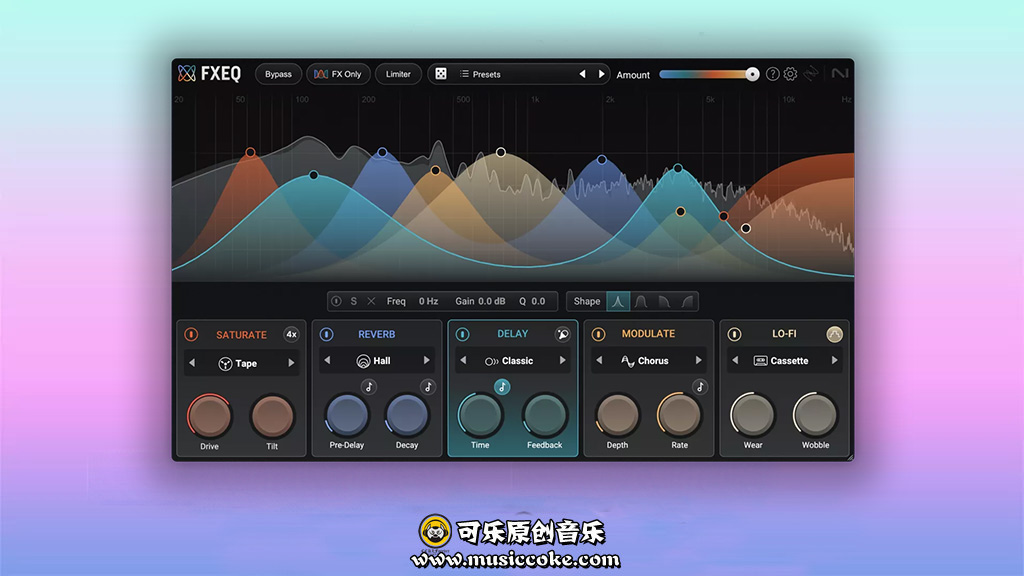The width and height of the screenshot is (1024, 576).
Task: Toggle Delay module power
Action: point(462,334)
